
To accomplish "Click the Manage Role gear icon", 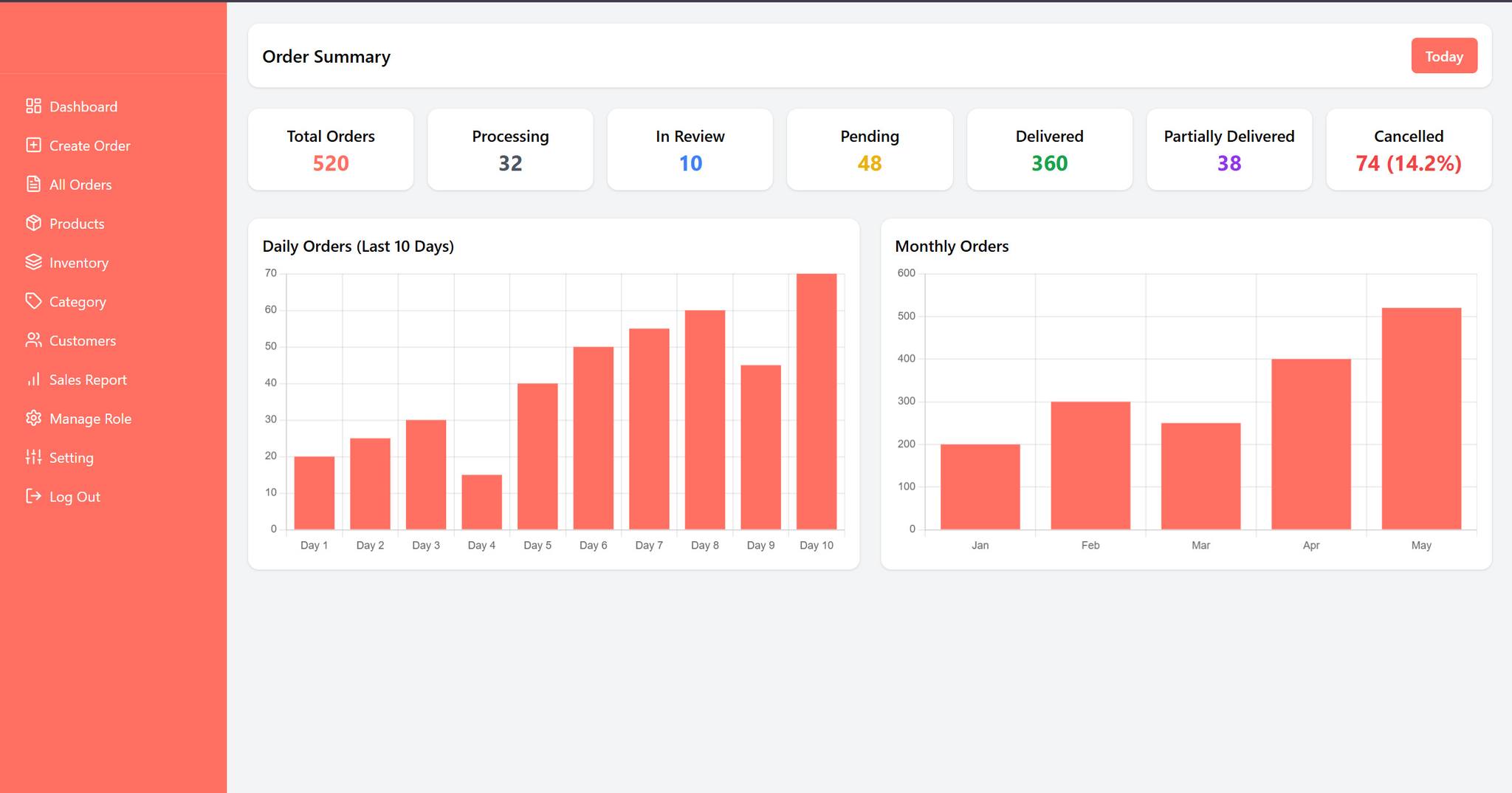I will click(33, 419).
